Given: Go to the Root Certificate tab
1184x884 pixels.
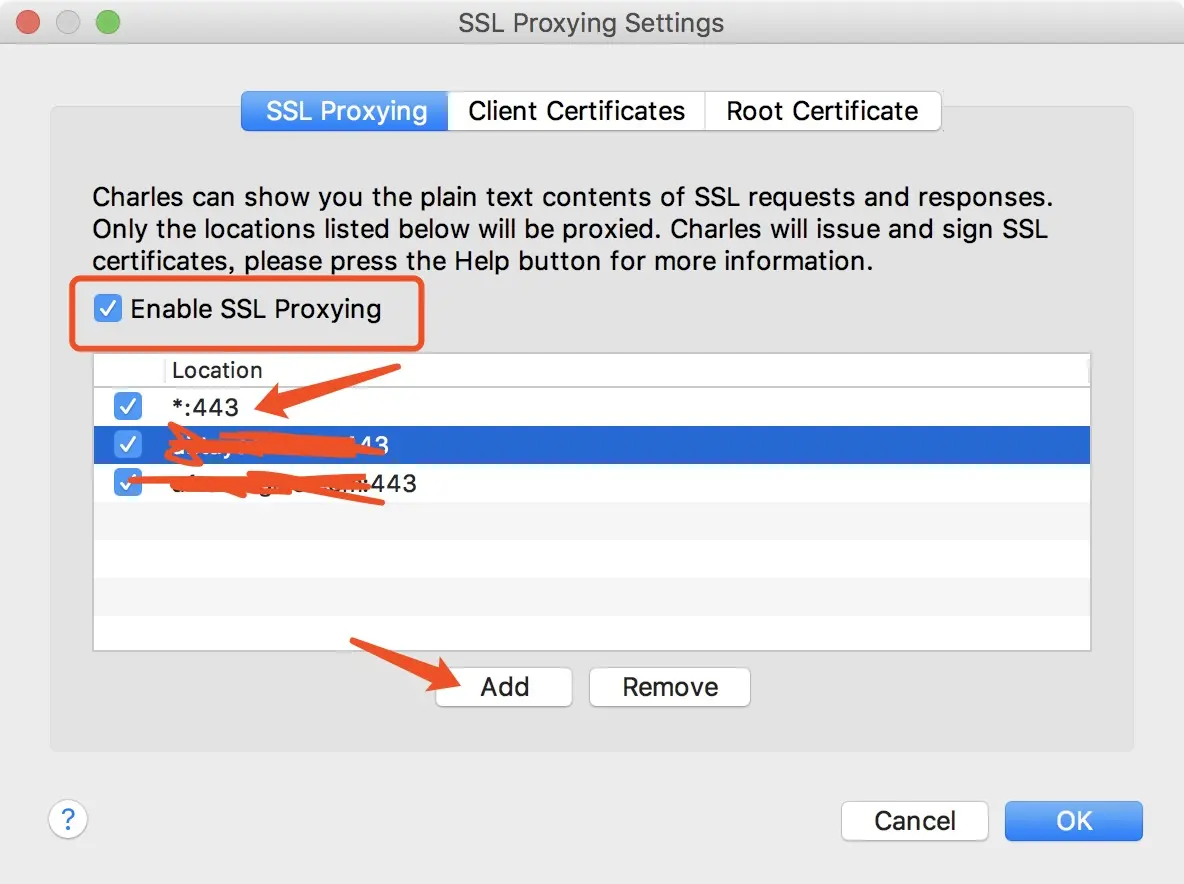Looking at the screenshot, I should point(822,111).
